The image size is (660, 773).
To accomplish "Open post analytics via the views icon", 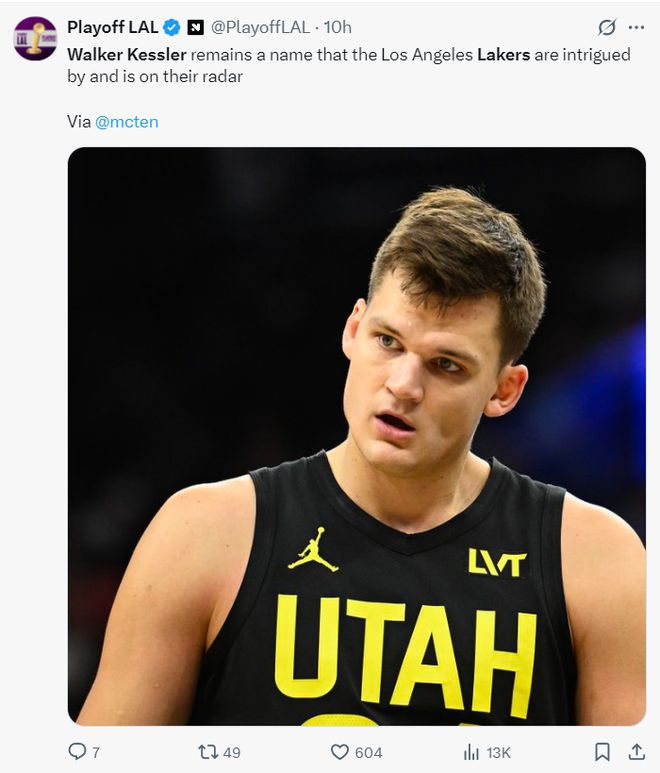I will [x=471, y=751].
